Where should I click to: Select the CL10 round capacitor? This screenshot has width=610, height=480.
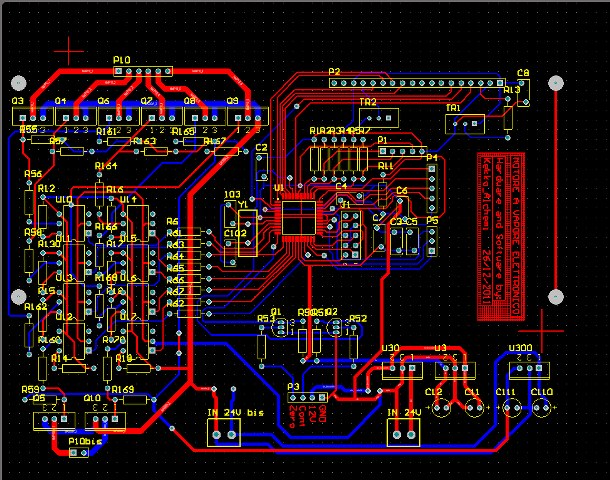click(x=543, y=408)
